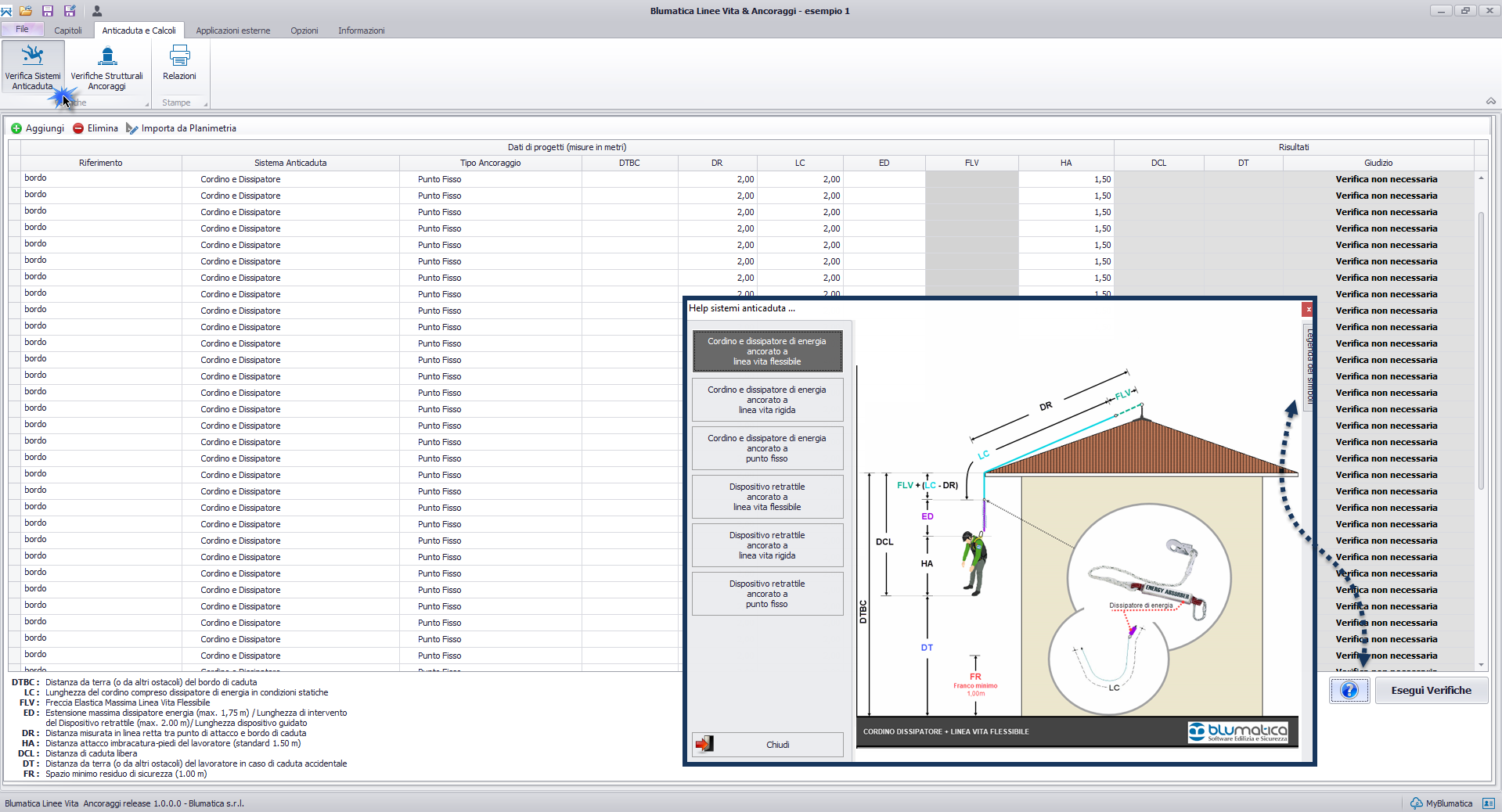Expand the Stampe group launcher arrow
This screenshot has width=1502, height=812.
pos(206,104)
